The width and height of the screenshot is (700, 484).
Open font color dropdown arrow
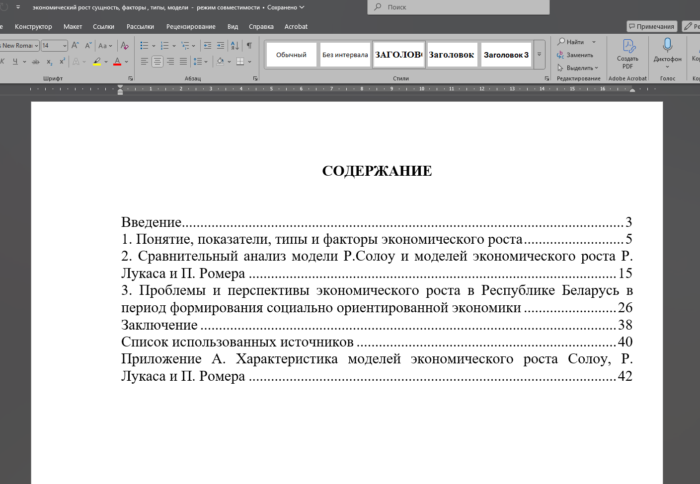[126, 62]
